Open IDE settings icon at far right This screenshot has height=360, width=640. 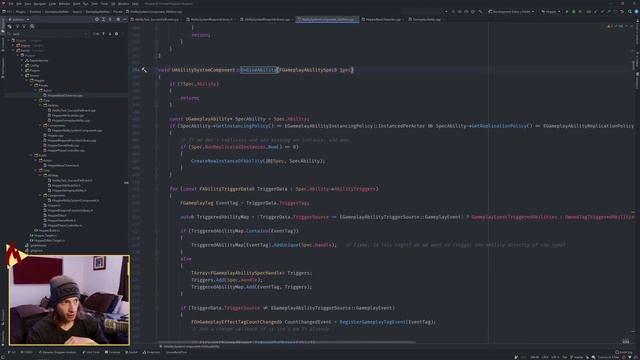tap(636, 12)
